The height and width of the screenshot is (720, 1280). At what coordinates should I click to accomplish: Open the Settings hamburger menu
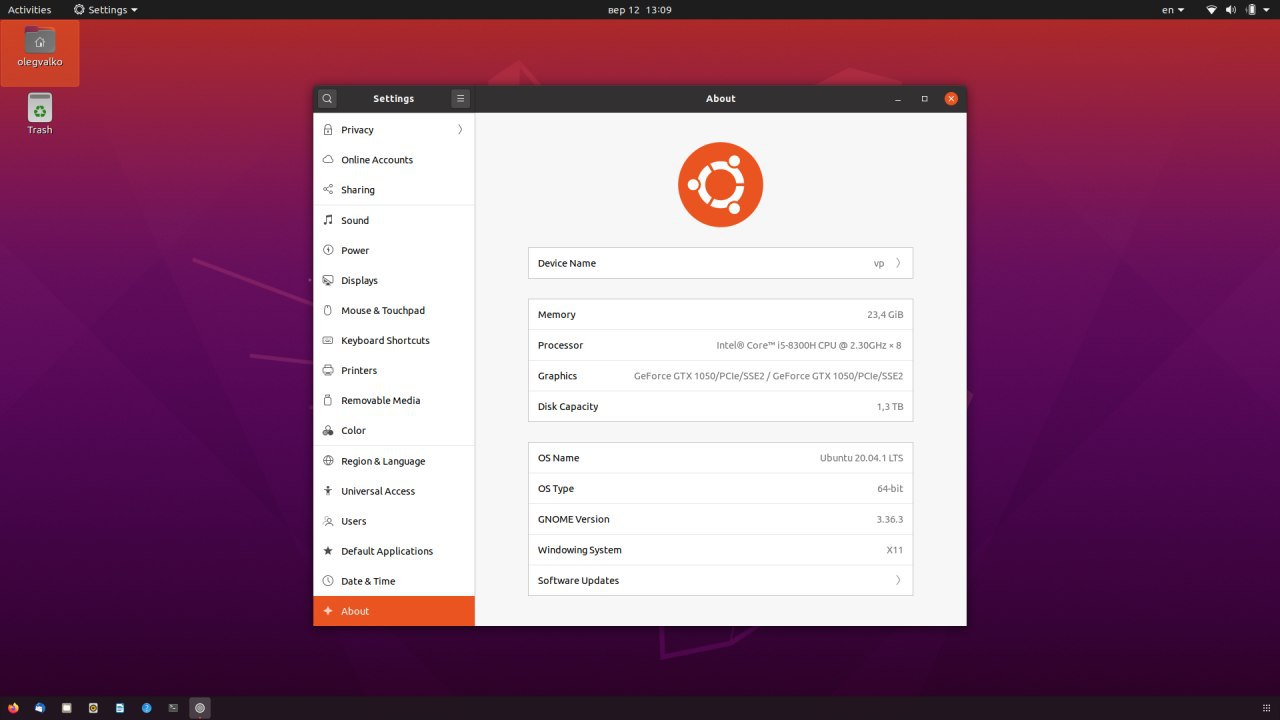pyautogui.click(x=460, y=98)
